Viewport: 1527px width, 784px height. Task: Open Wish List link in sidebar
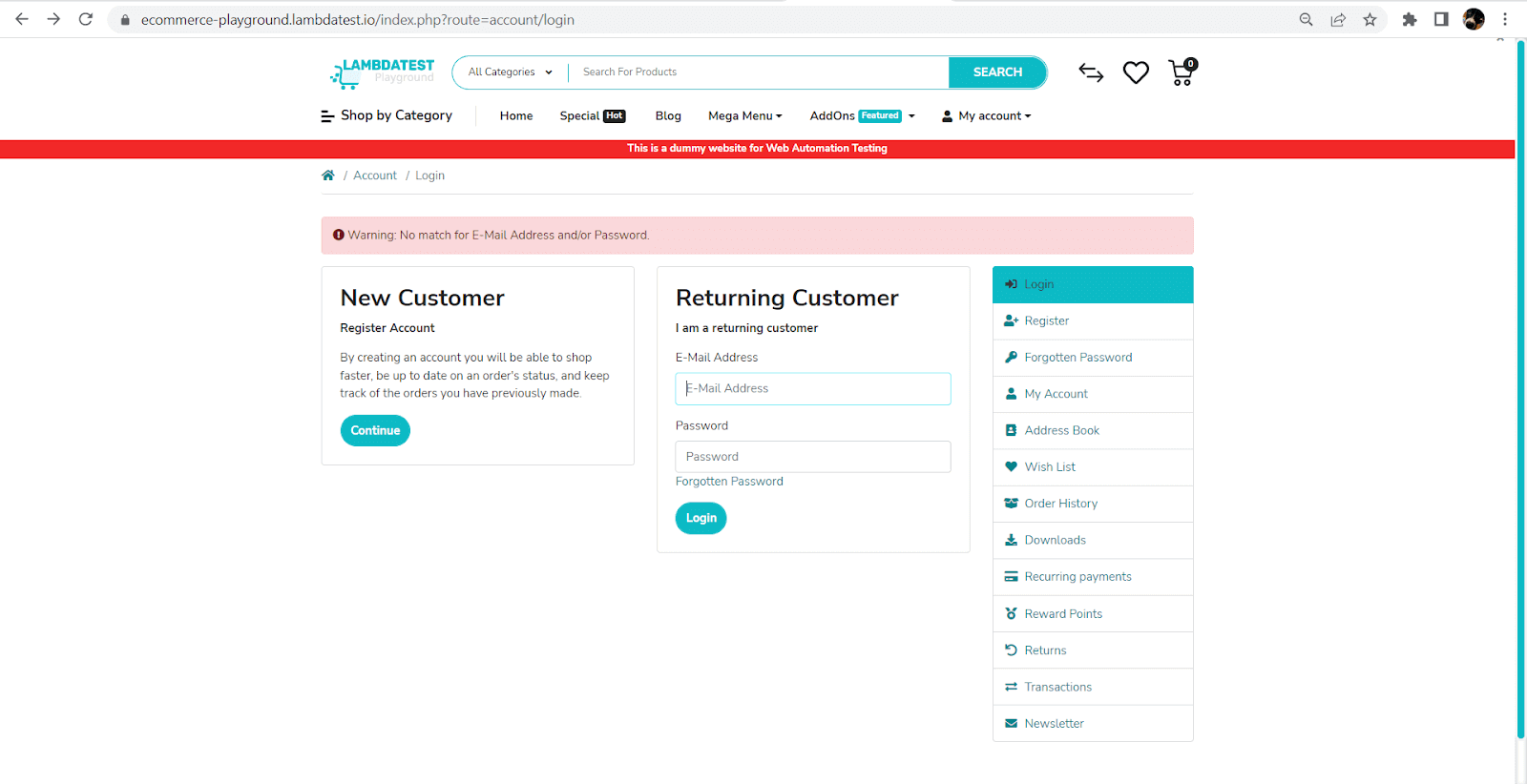[1093, 466]
